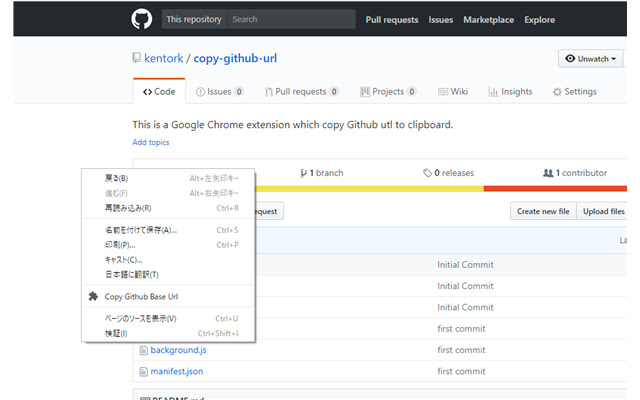640x400 pixels.
Task: Click the tag icon beside 0 releases
Action: coord(427,173)
